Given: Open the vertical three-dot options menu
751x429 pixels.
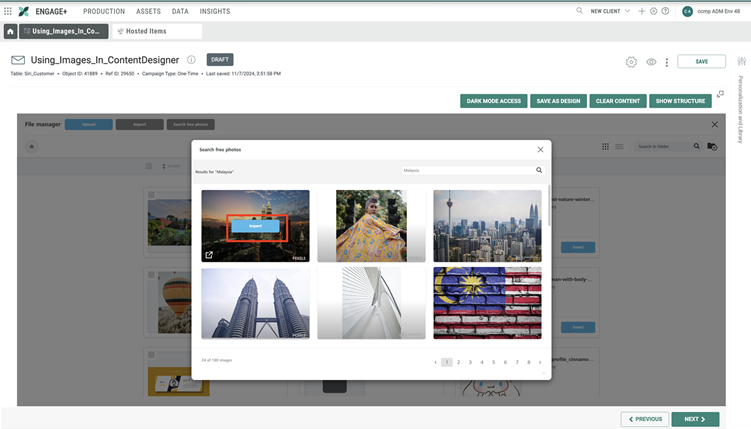Looking at the screenshot, I should tap(667, 62).
